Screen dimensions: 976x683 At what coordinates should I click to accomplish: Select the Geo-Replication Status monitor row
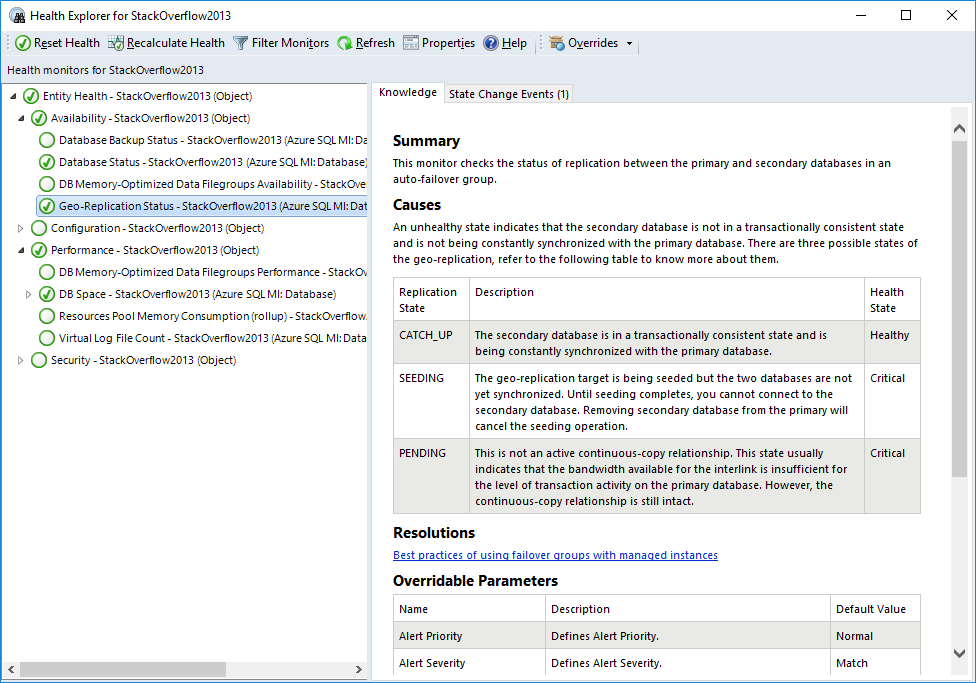202,206
